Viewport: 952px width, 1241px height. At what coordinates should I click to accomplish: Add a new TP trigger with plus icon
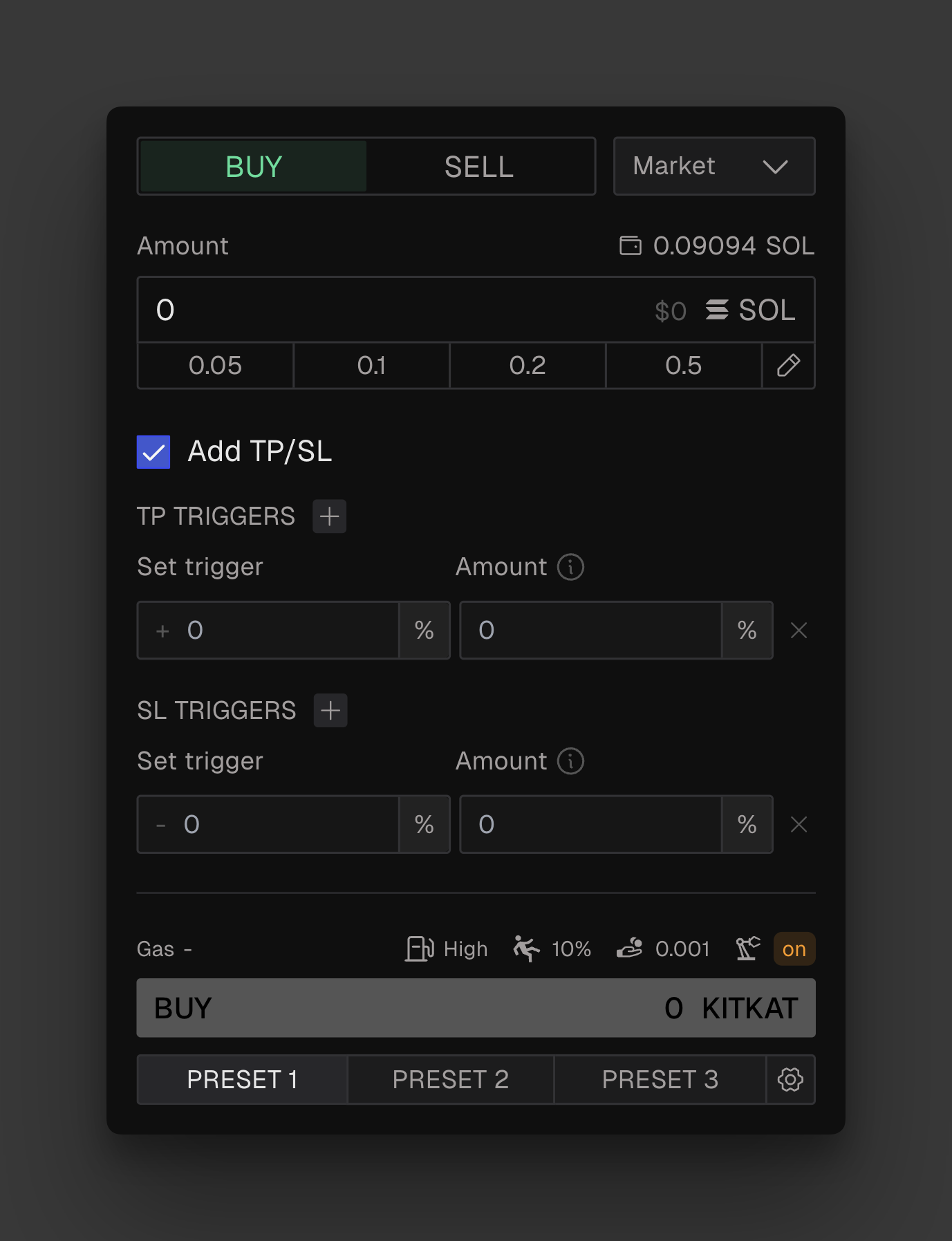[x=330, y=516]
